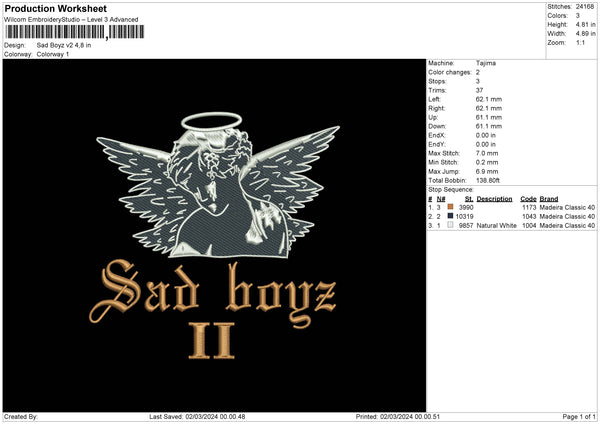The height and width of the screenshot is (424, 600).
Task: Click the dark navy thread color swatch
Action: coord(451,216)
